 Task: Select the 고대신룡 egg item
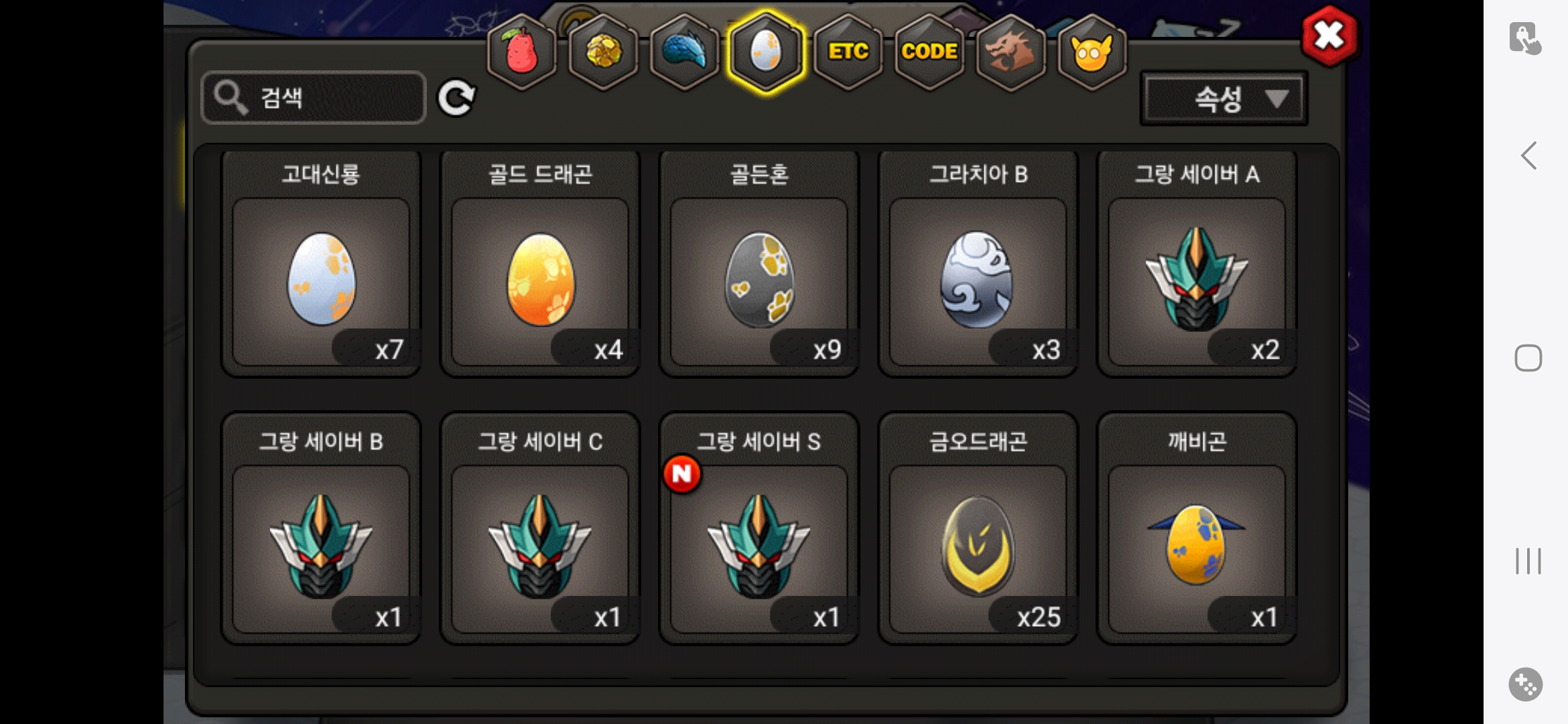pyautogui.click(x=321, y=263)
